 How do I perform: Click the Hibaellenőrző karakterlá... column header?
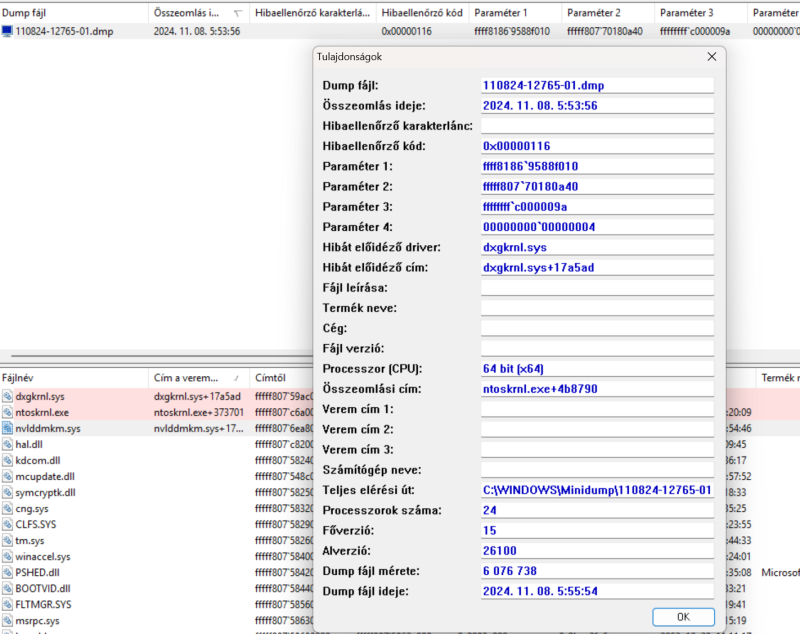tap(313, 13)
